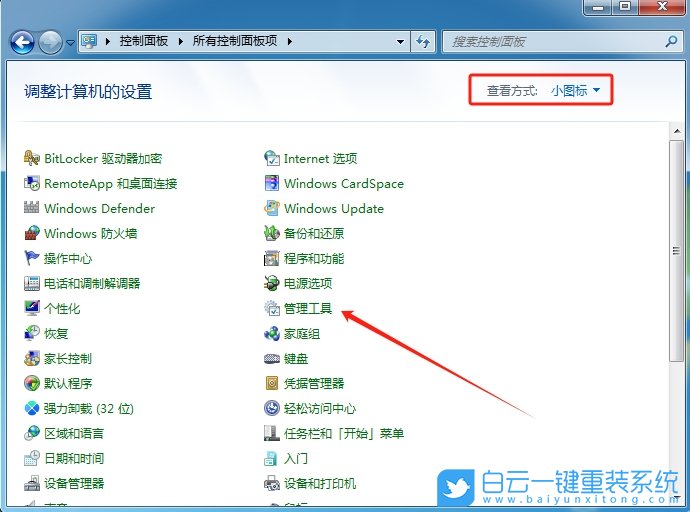
Task: Open RemoteApp 和桌面连接 icon
Action: click(32, 183)
